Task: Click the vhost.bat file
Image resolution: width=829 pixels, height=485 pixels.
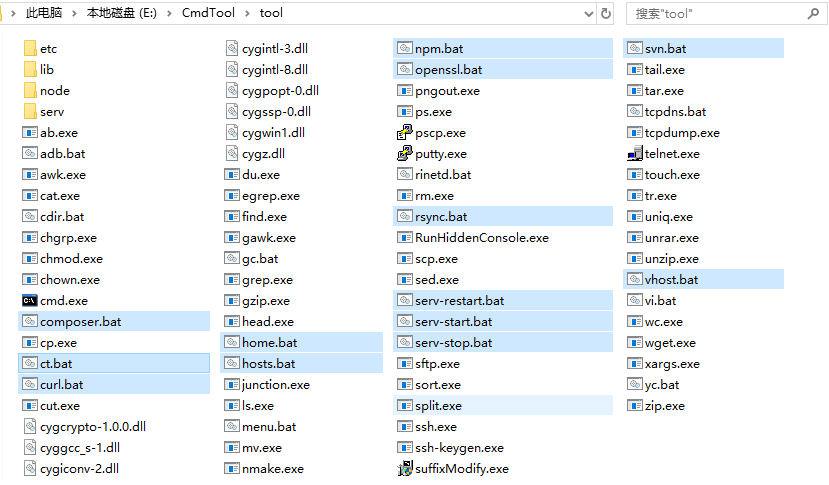Action: [x=671, y=280]
